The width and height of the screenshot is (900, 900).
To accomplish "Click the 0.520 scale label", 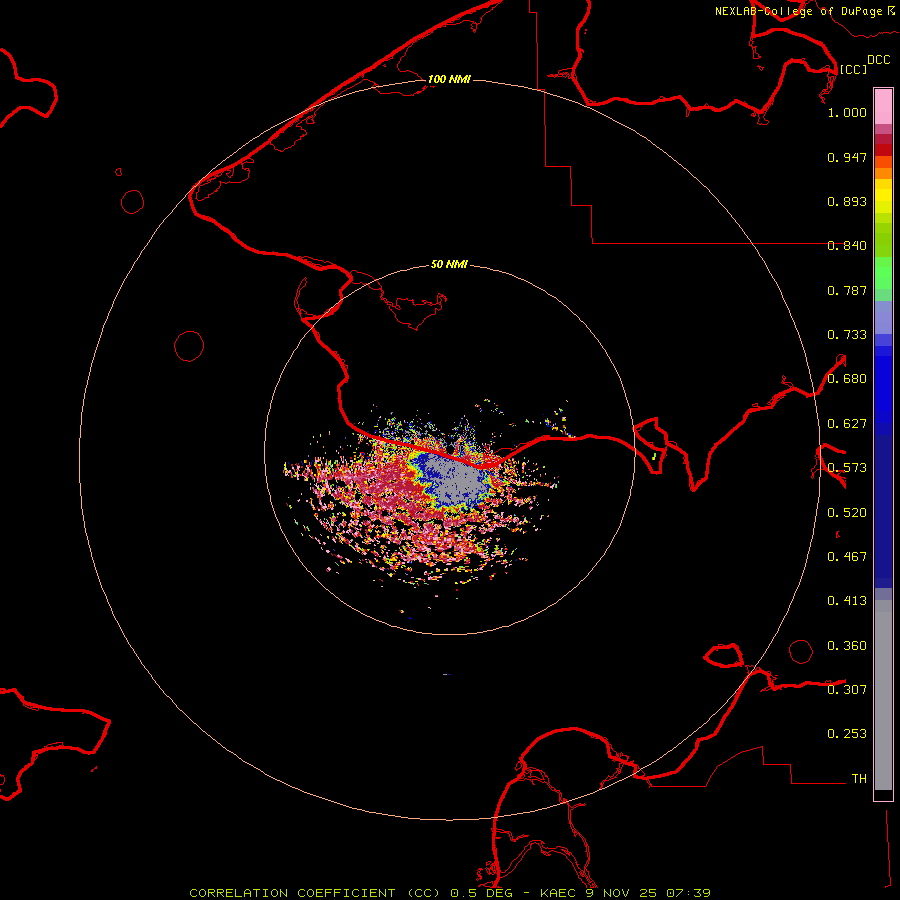I will (x=847, y=513).
